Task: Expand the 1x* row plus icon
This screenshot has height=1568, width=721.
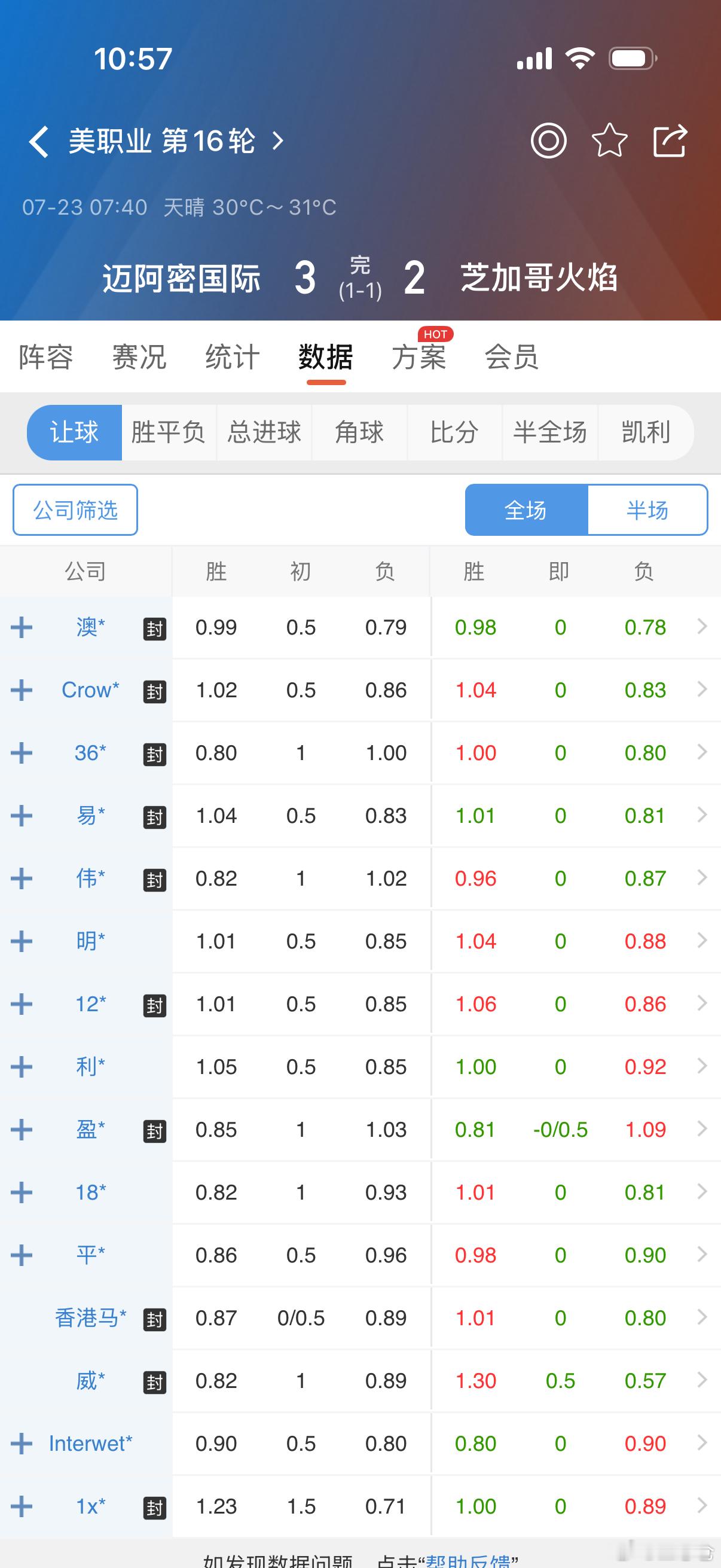Action: click(22, 1506)
